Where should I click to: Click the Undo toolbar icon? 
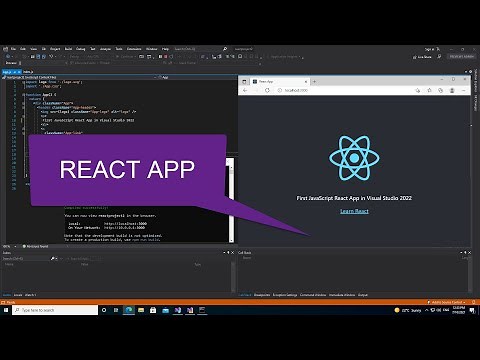(x=52, y=57)
